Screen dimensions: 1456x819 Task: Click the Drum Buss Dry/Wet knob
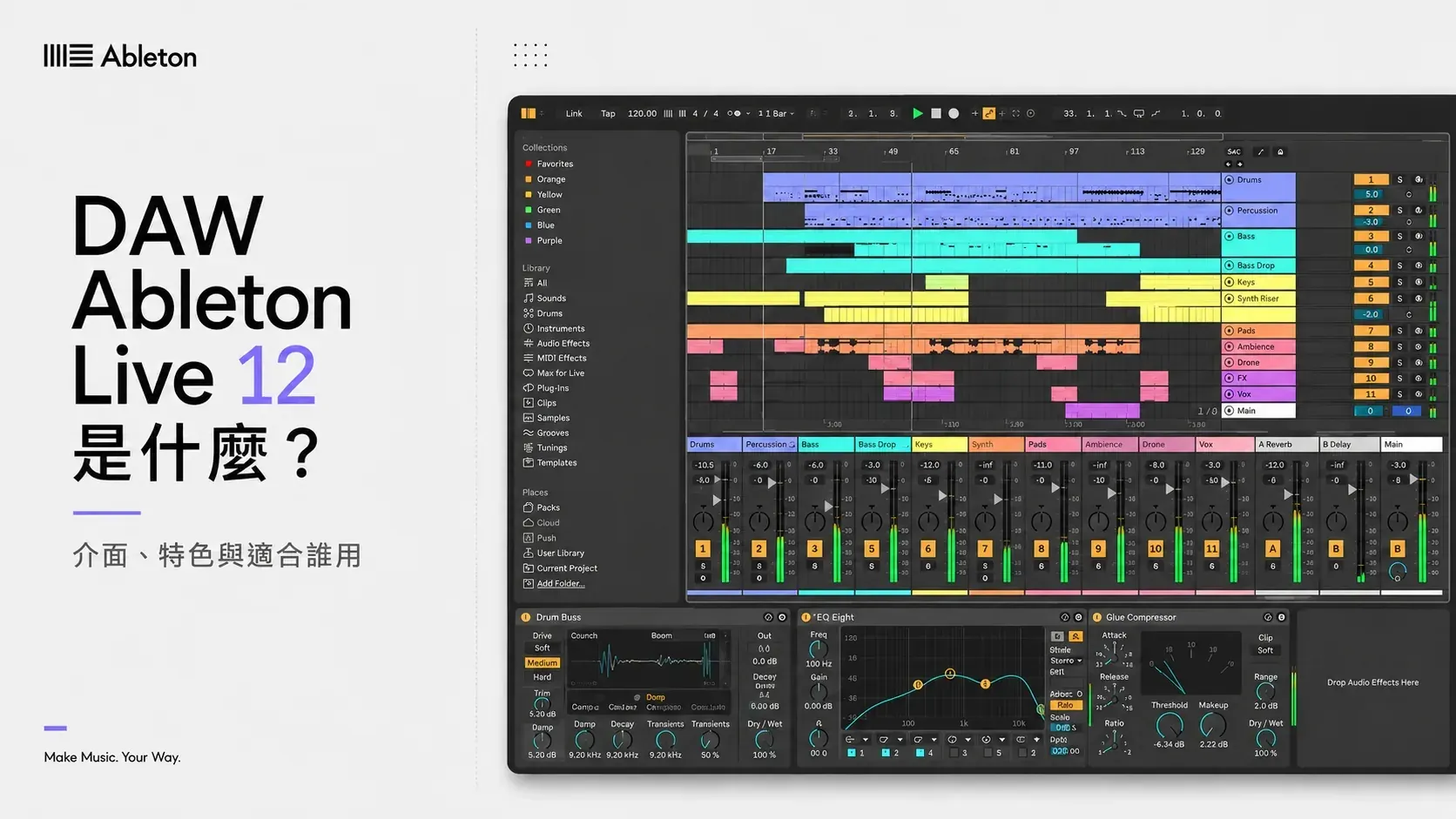pos(764,740)
